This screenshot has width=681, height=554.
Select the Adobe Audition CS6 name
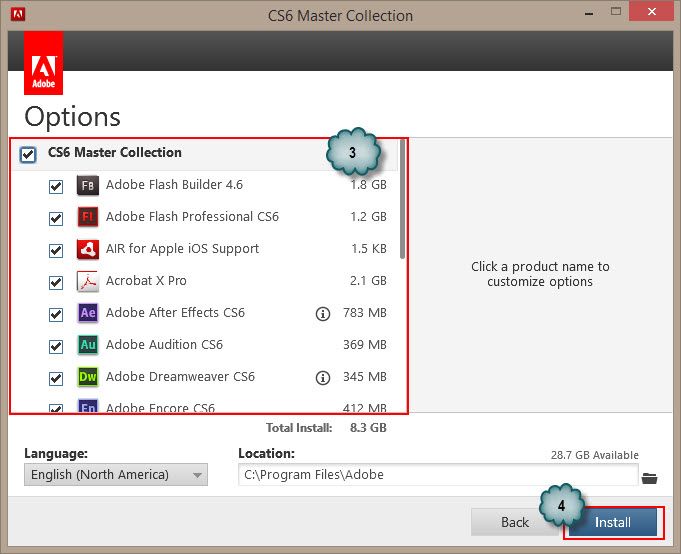pyautogui.click(x=164, y=345)
